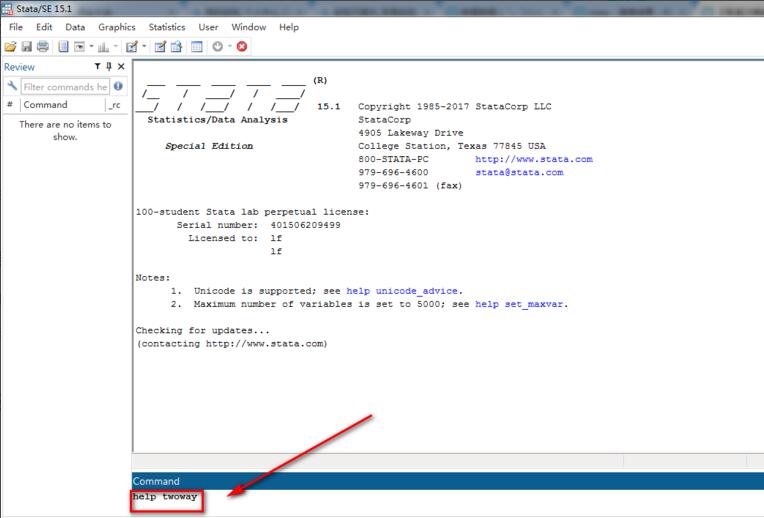Click 'College Station, Texas 77845 USA' text
This screenshot has width=764, height=518.
tap(452, 146)
